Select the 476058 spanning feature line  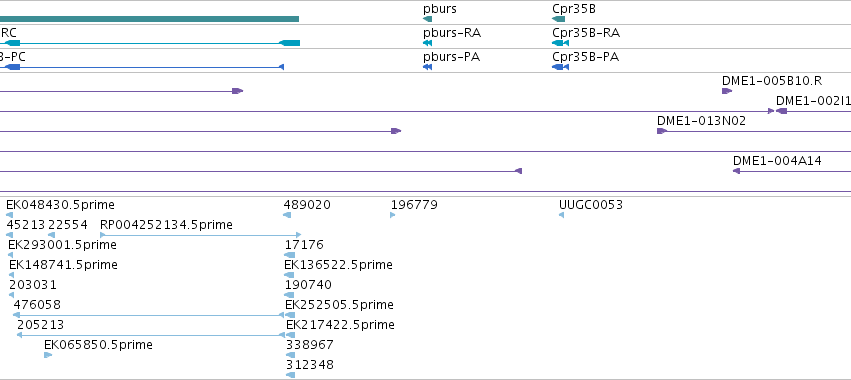(148, 315)
